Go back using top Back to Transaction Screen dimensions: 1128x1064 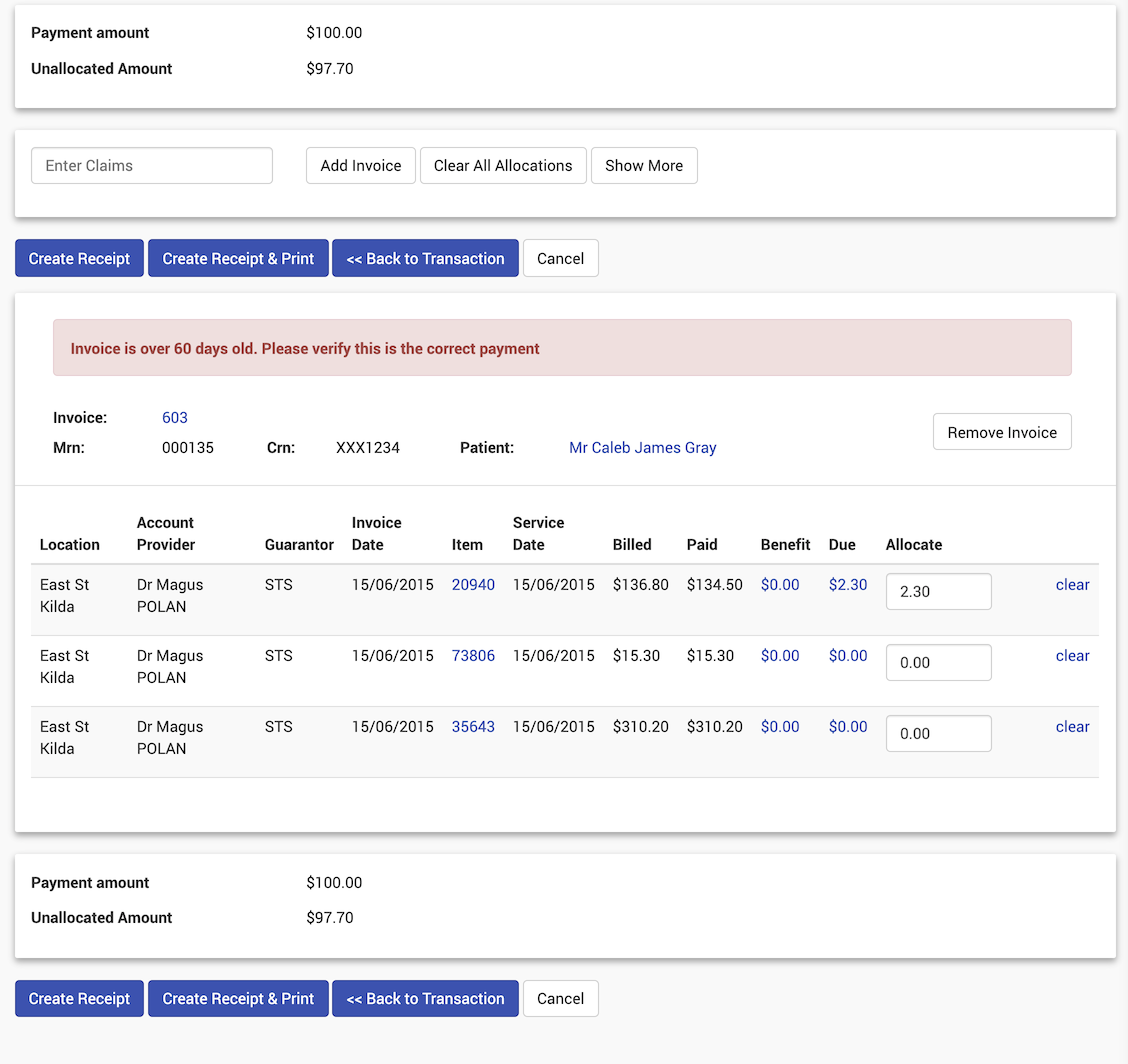coord(425,258)
